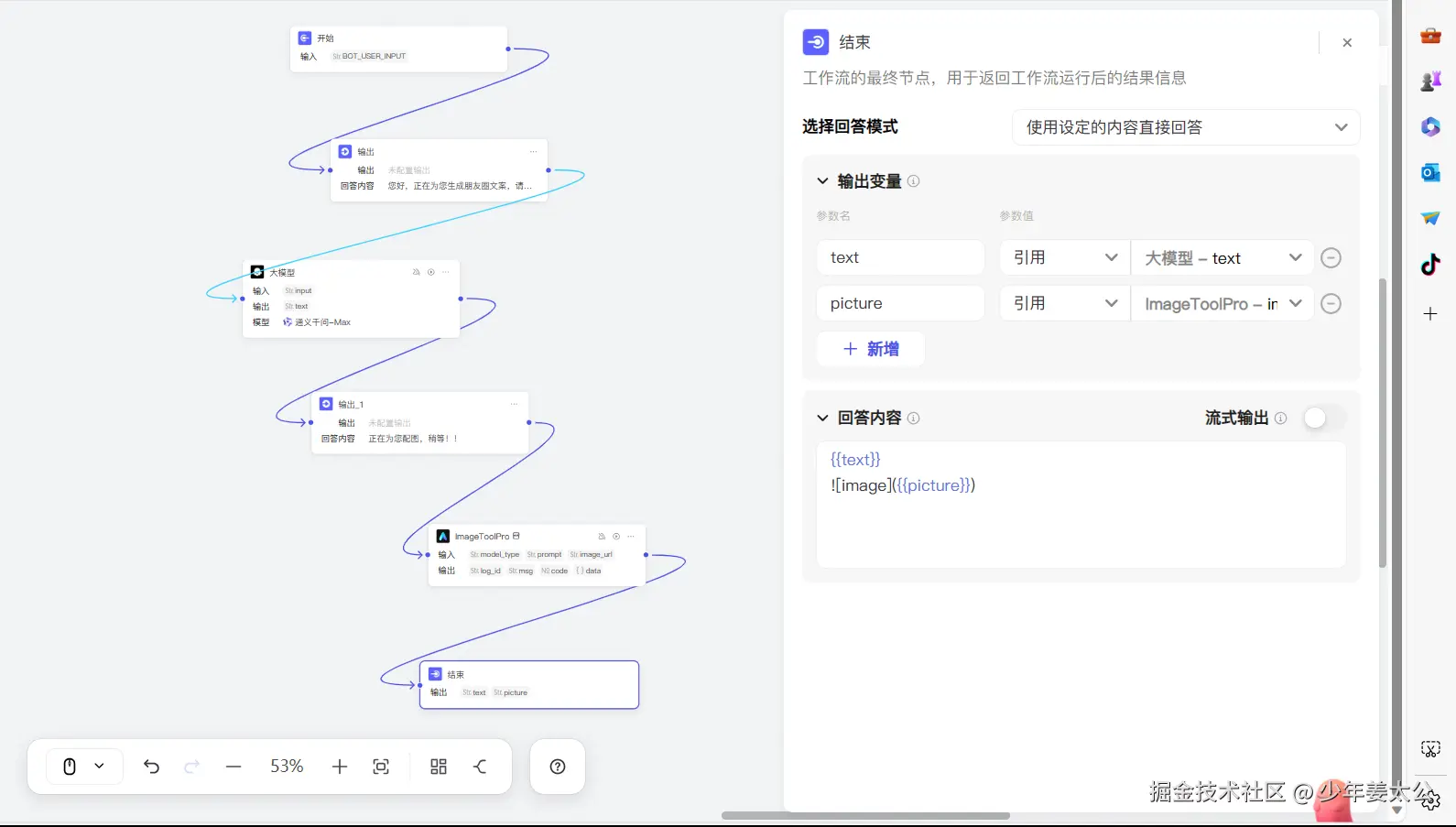Fit the workflow to view
Viewport: 1456px width, 827px height.
point(381,767)
